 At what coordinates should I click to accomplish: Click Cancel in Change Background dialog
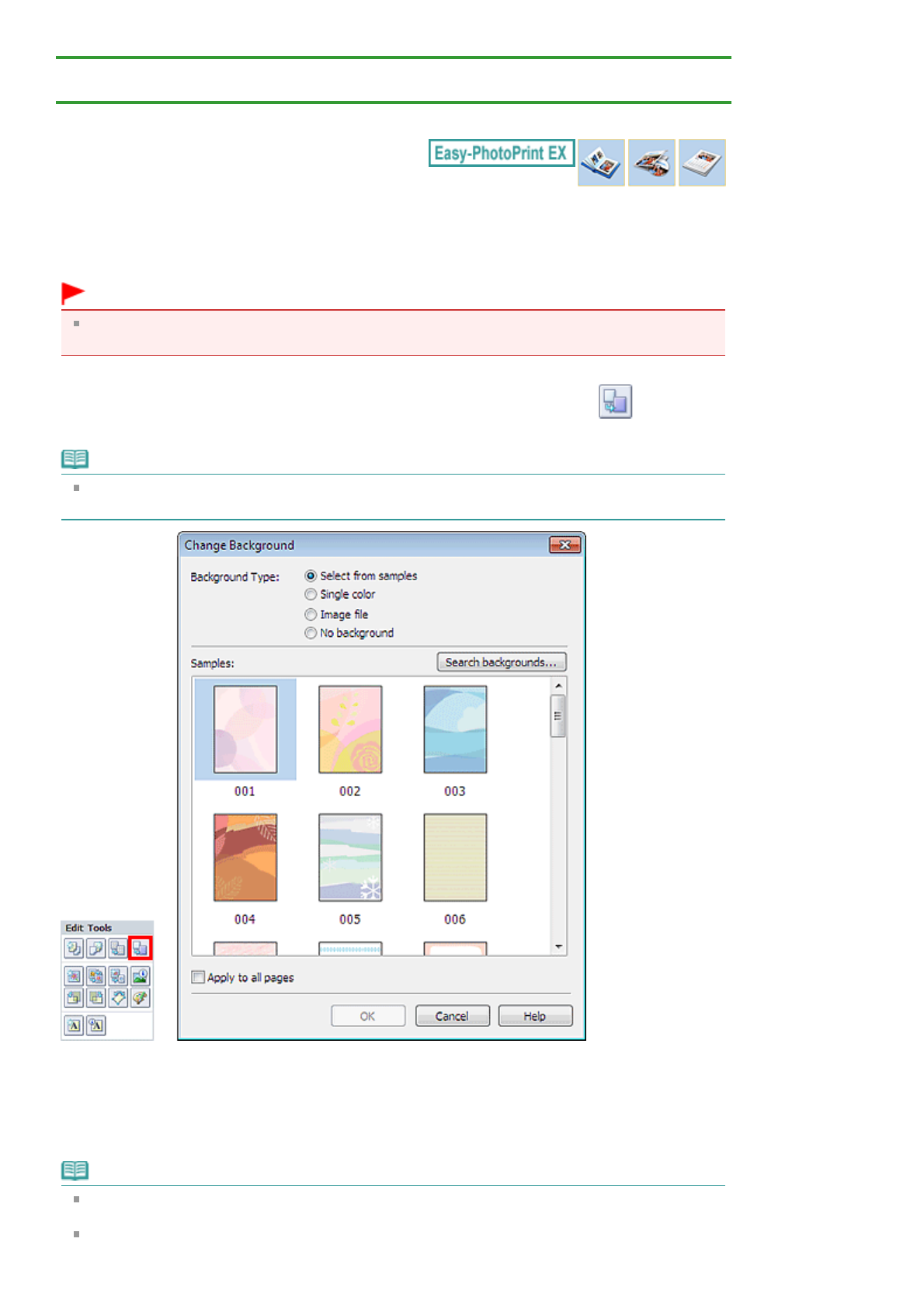(x=452, y=1016)
